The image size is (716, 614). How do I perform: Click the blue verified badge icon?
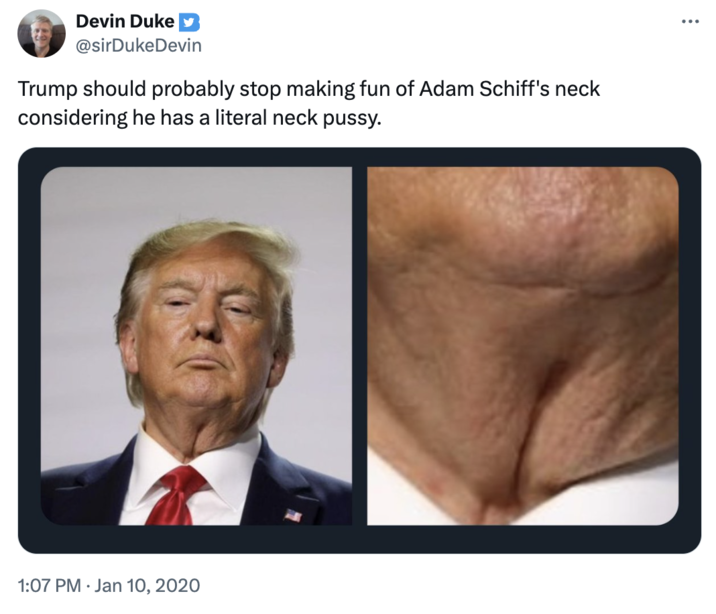point(189,21)
